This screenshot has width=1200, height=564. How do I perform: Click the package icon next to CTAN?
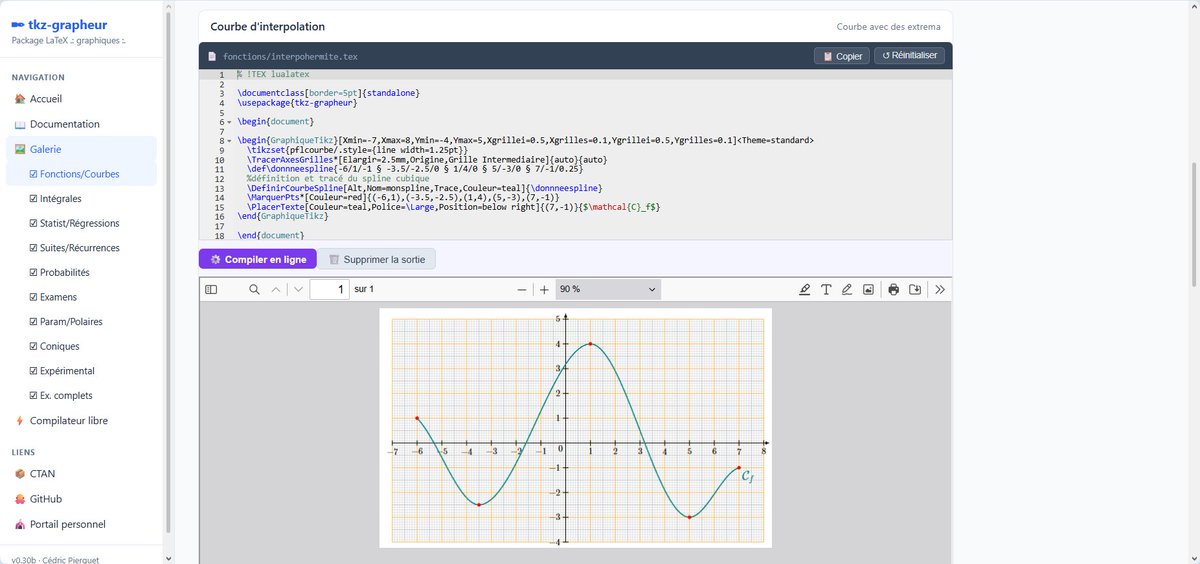(x=20, y=474)
